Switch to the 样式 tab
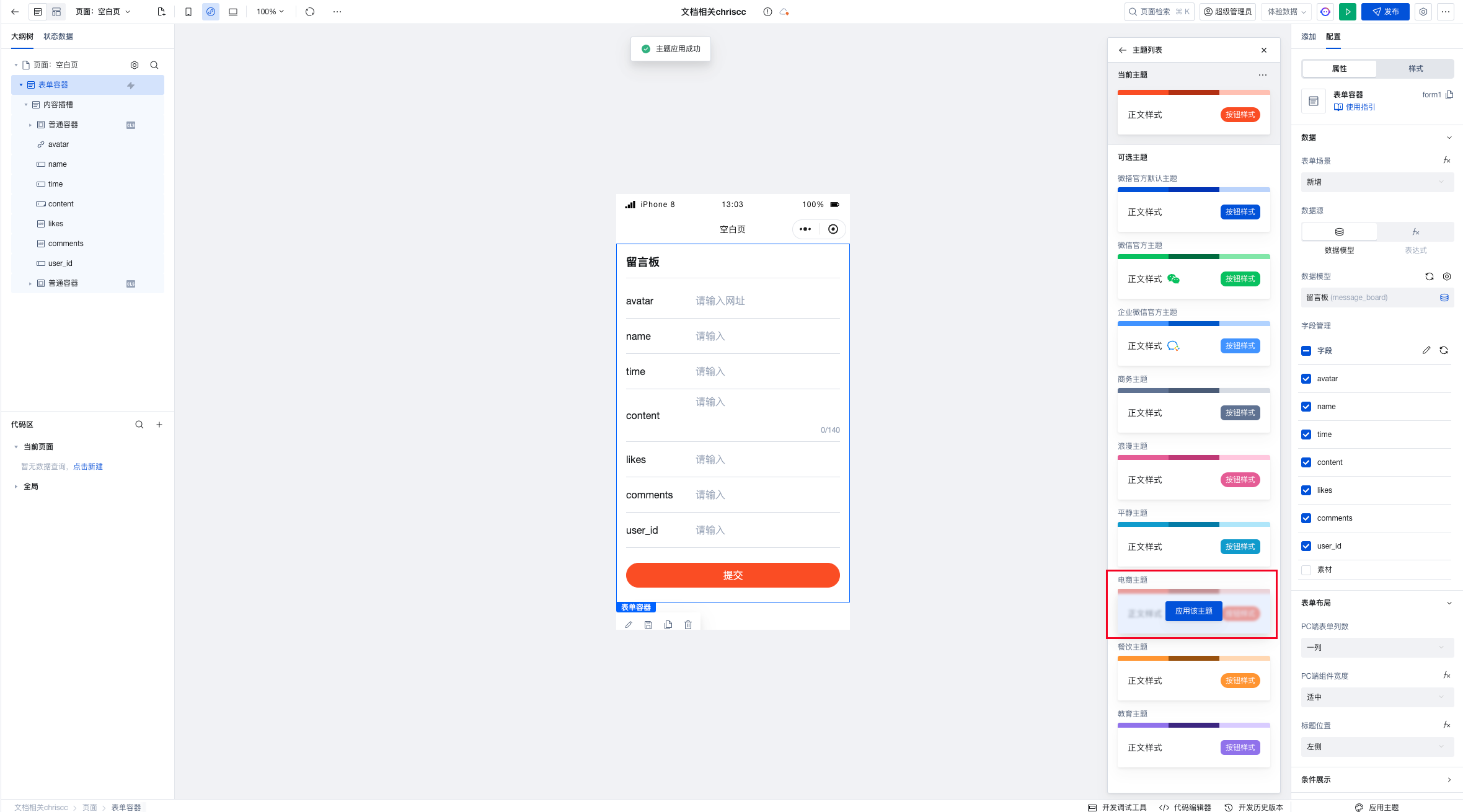The width and height of the screenshot is (1463, 812). (x=1415, y=69)
